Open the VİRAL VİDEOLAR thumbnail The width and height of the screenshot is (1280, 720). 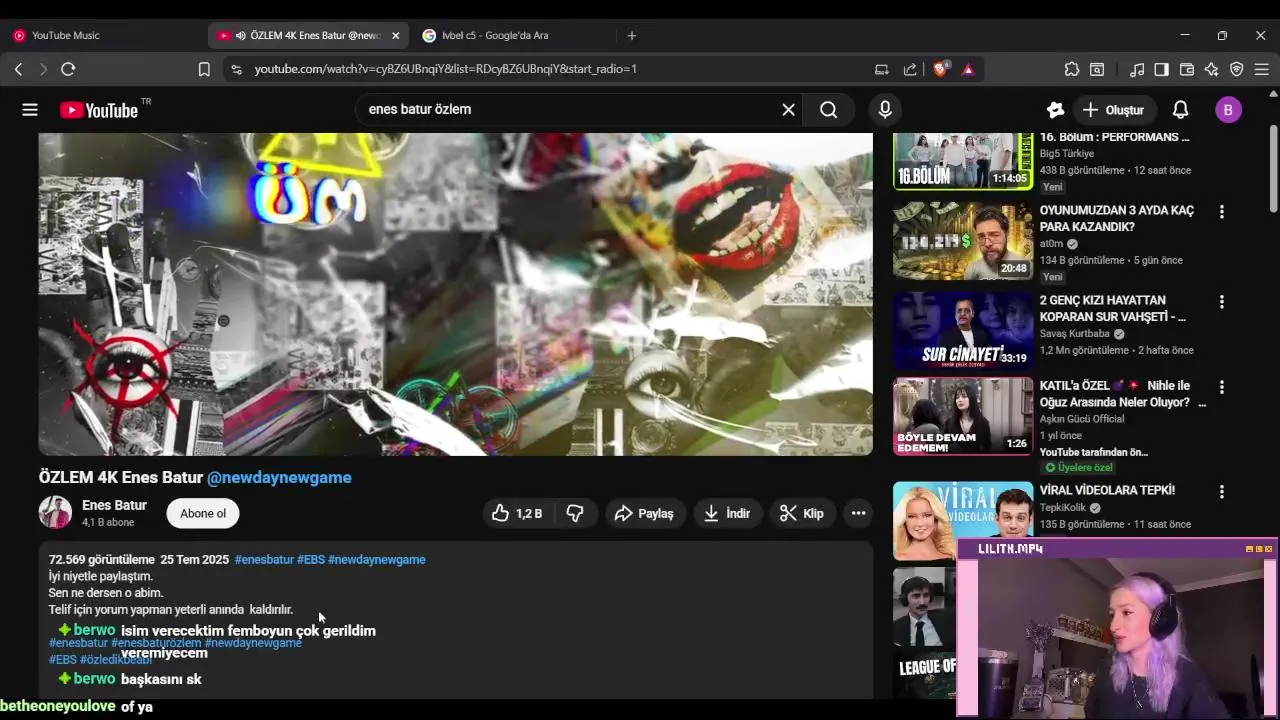click(x=963, y=520)
